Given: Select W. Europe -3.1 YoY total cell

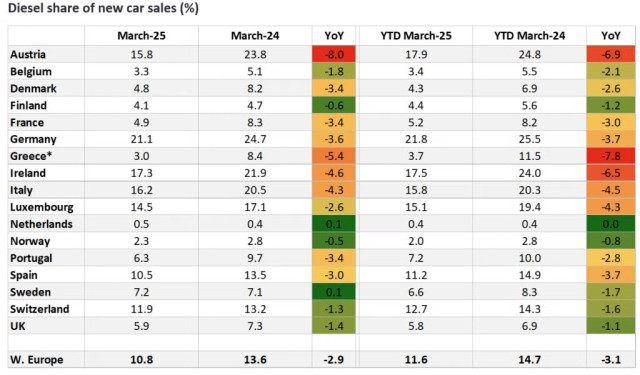Looking at the screenshot, I should click(611, 359).
